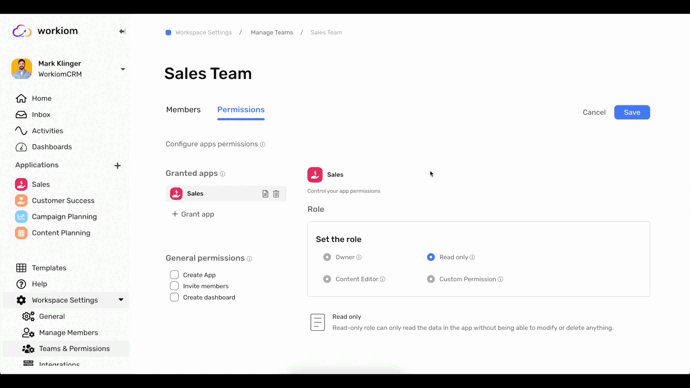
Task: Click the Sales Team breadcrumb
Action: coord(326,33)
